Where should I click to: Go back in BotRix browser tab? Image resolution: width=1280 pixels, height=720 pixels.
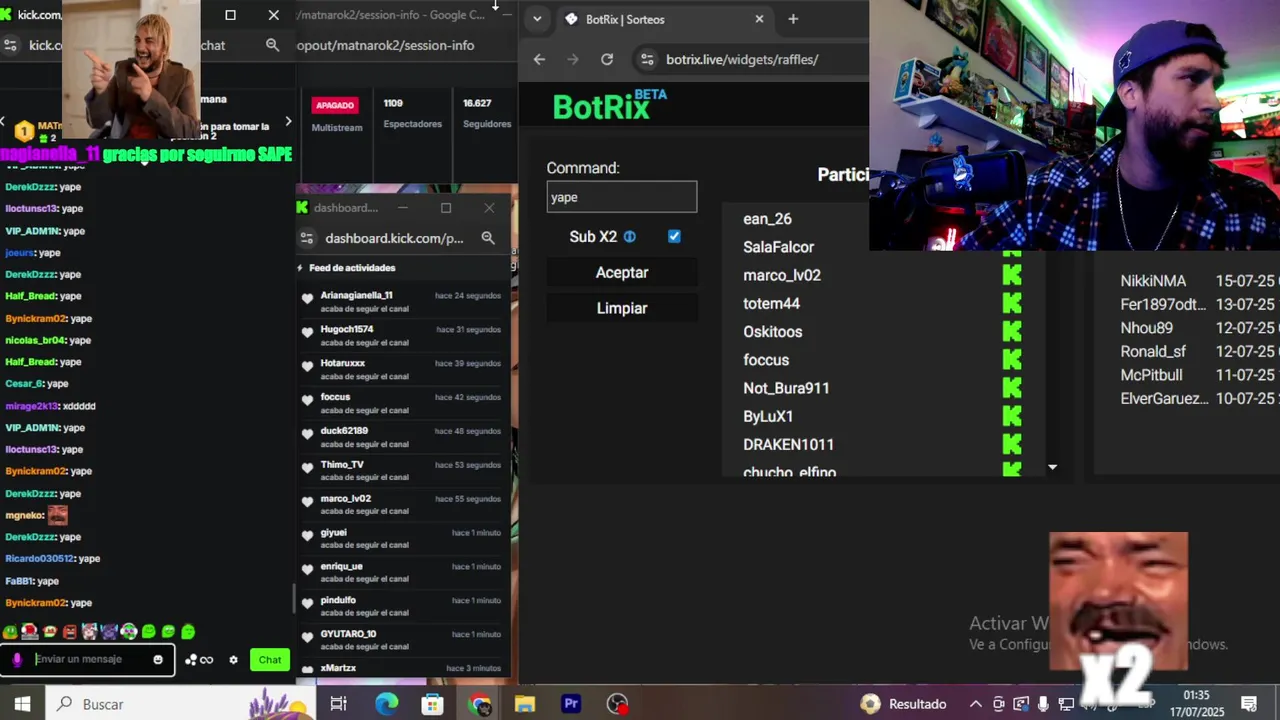point(539,59)
